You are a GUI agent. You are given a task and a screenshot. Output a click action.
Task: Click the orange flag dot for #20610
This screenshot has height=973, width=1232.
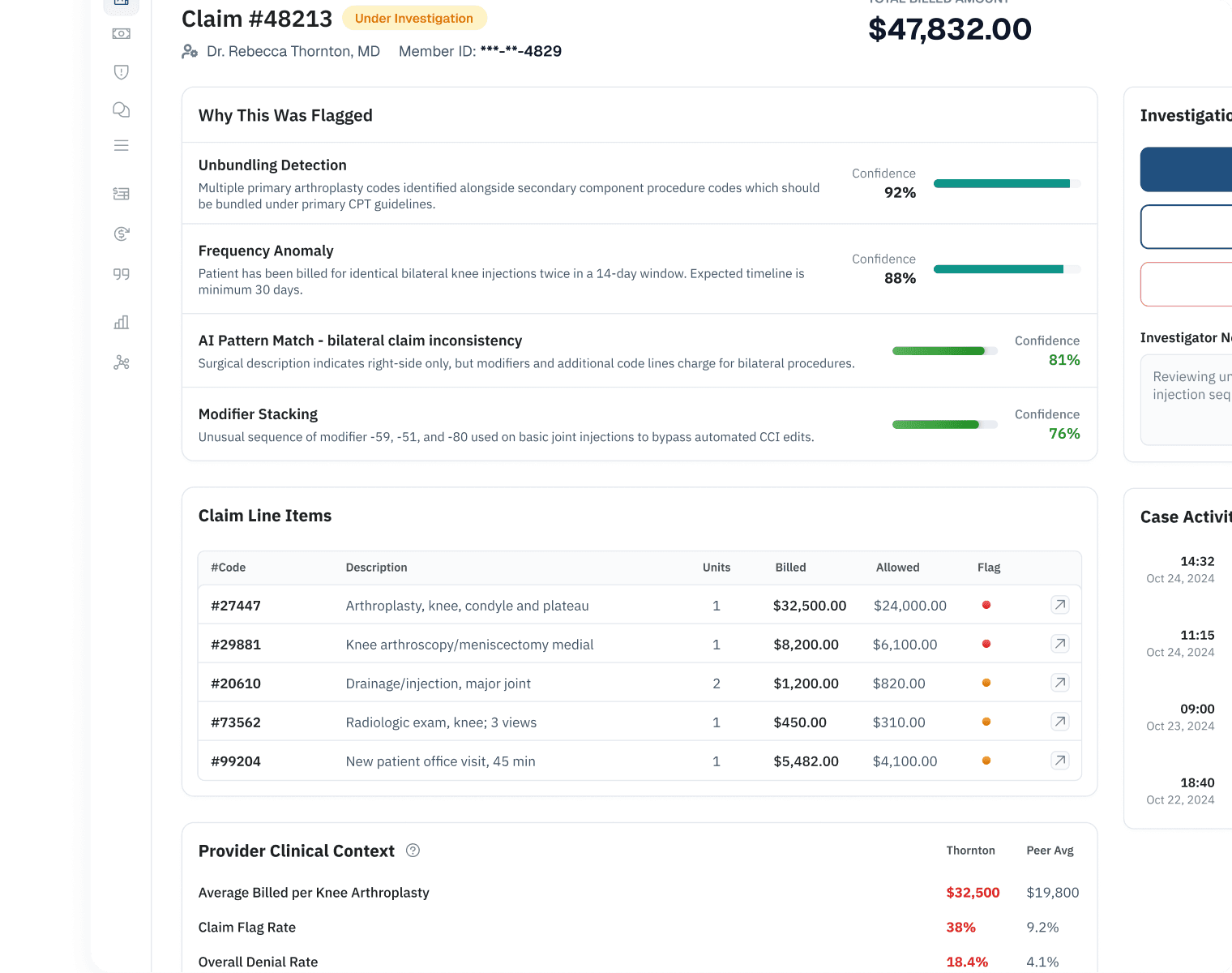pos(986,683)
